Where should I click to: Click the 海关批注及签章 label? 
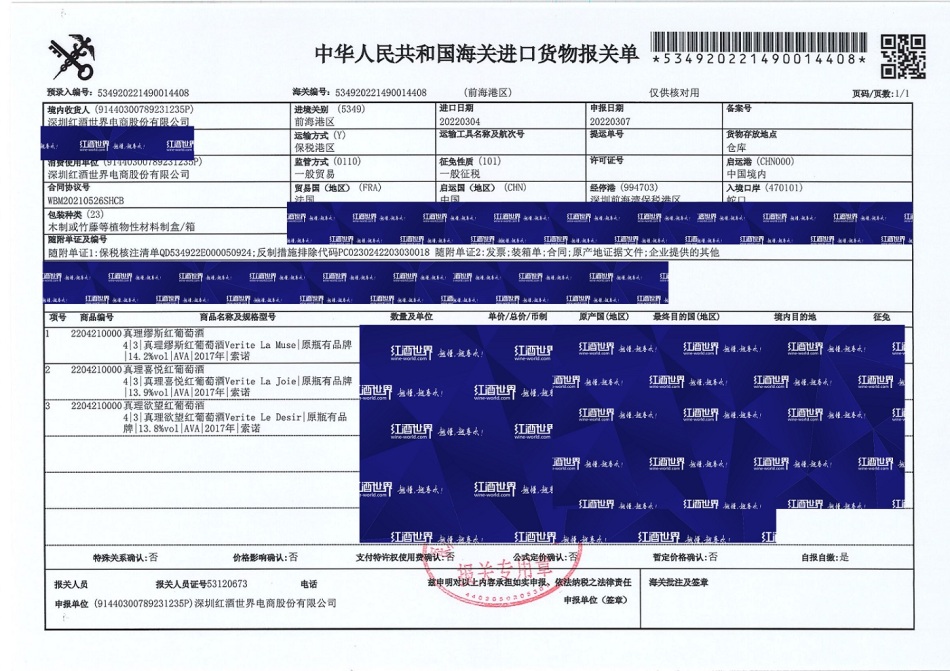pos(679,583)
